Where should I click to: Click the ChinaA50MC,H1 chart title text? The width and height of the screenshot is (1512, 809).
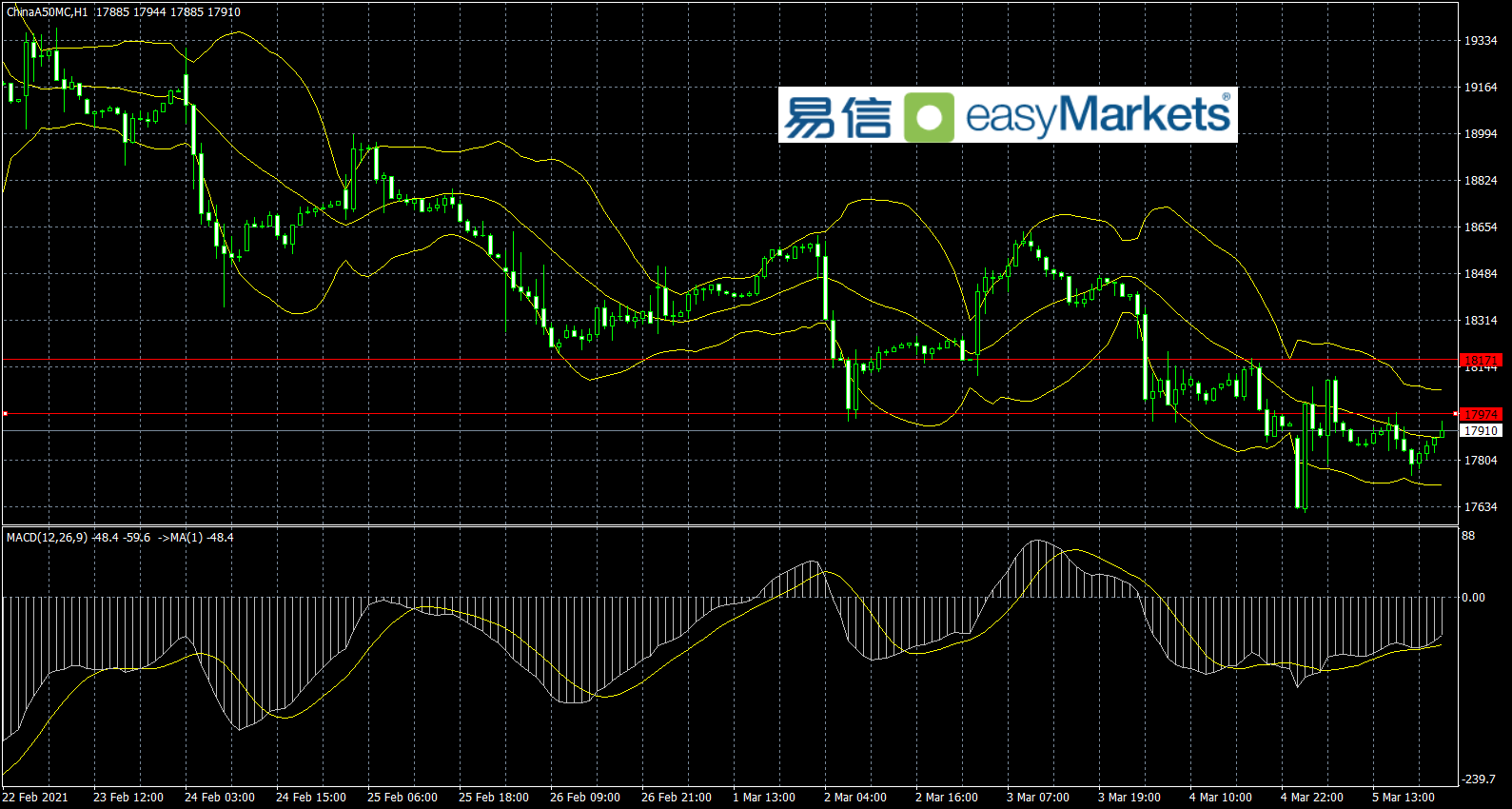pyautogui.click(x=48, y=12)
